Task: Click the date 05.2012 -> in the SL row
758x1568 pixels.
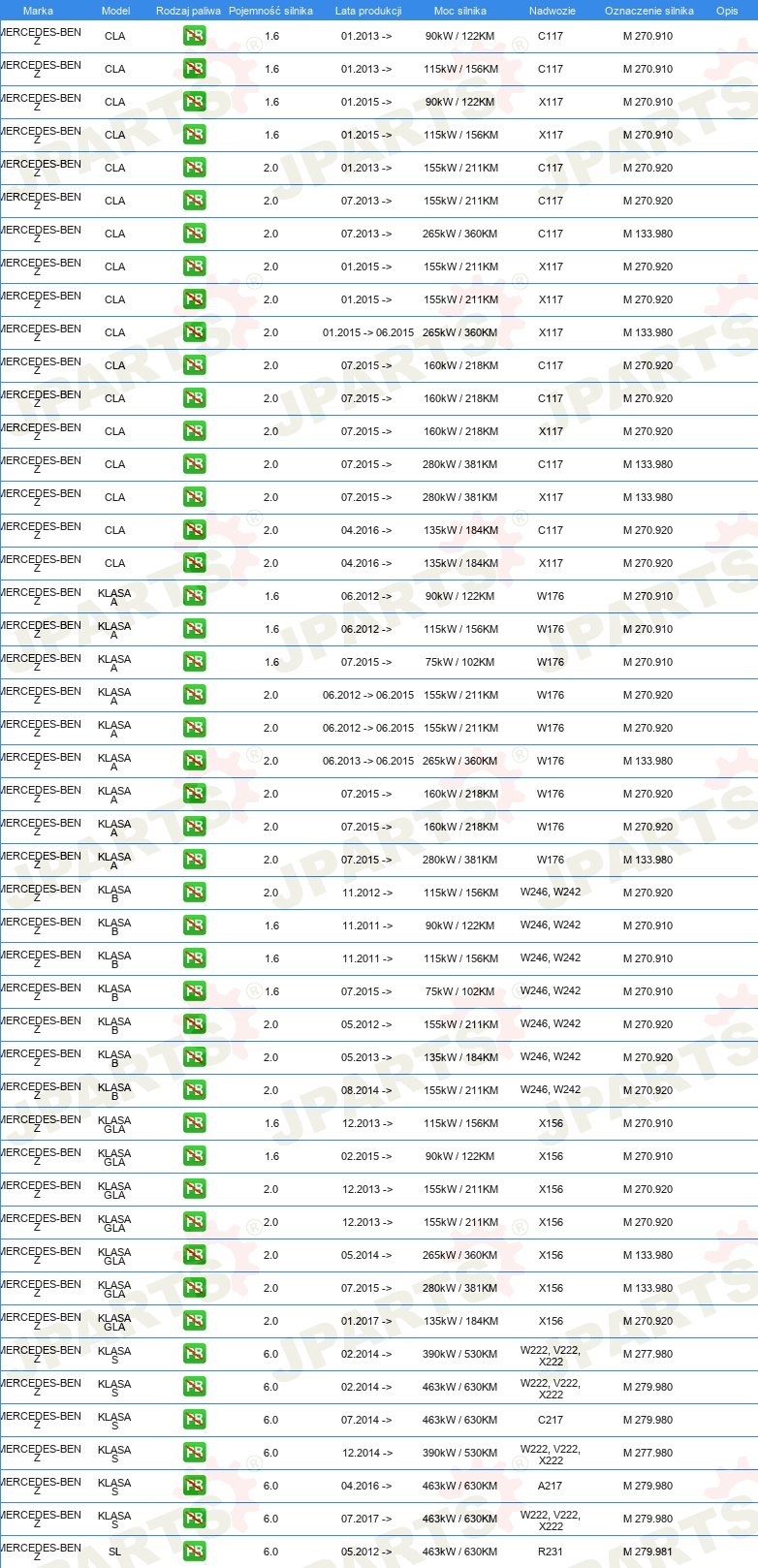Action: pos(366,1552)
